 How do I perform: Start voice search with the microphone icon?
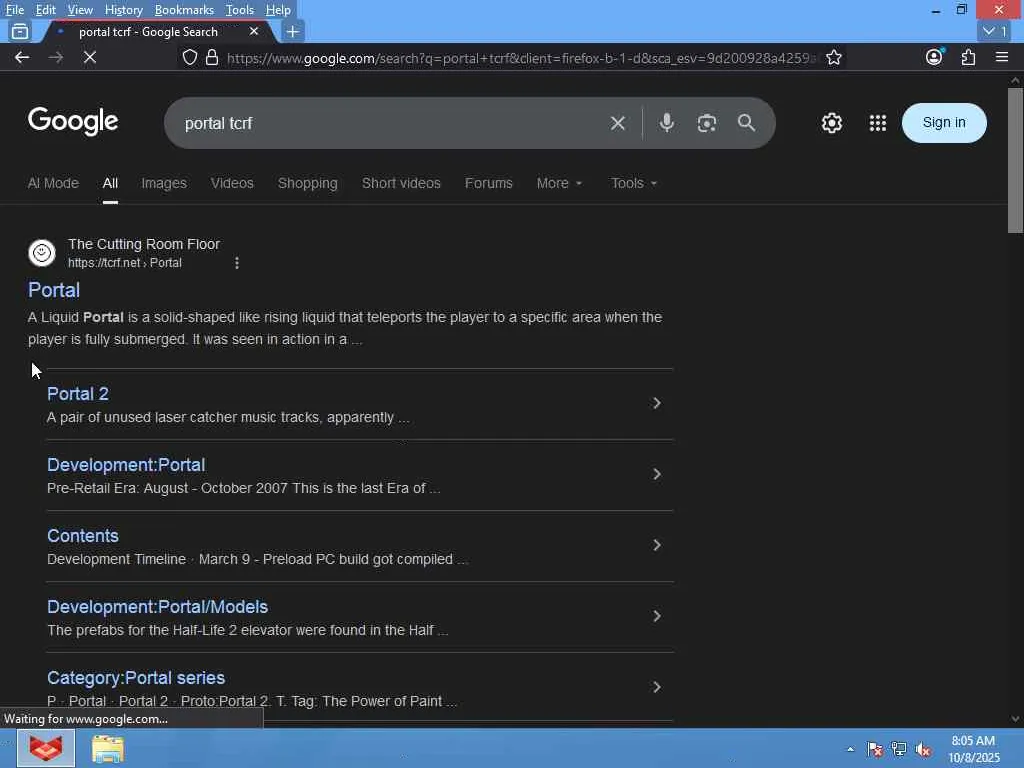pyautogui.click(x=666, y=123)
